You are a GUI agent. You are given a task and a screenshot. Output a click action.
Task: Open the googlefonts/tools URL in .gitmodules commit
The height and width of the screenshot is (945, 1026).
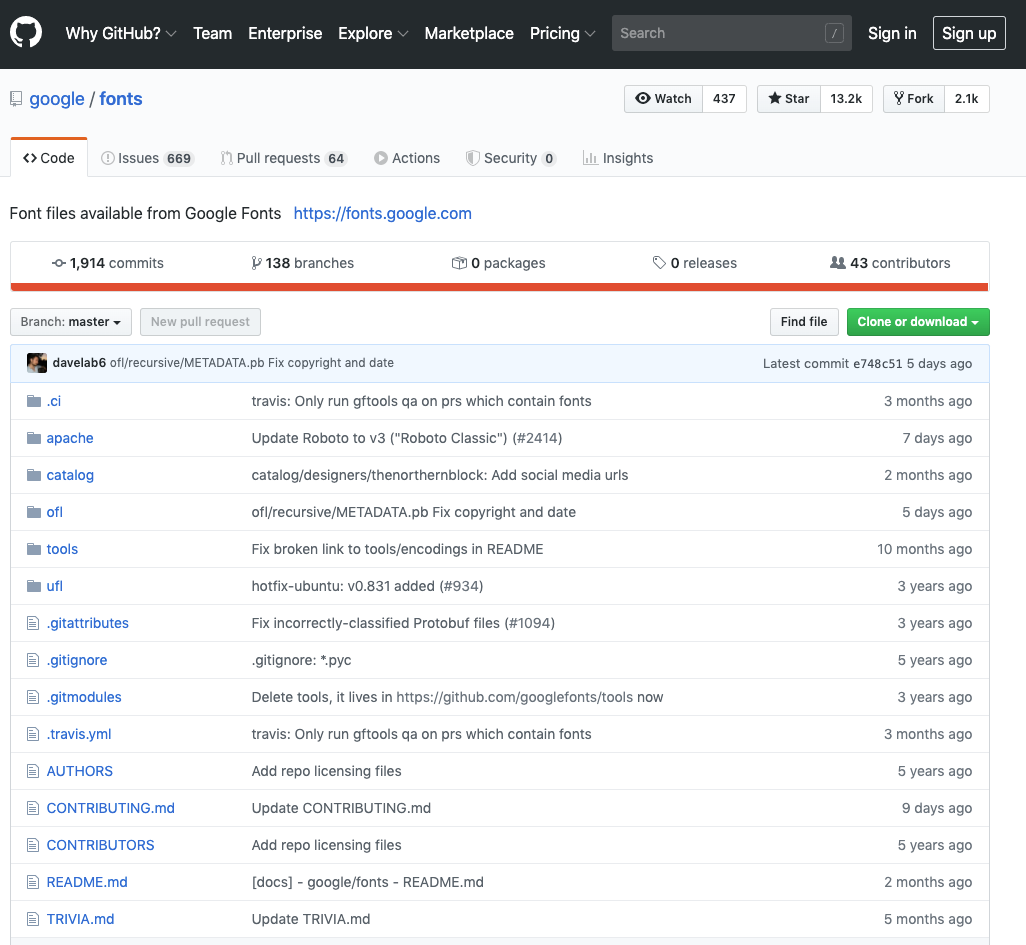pyautogui.click(x=515, y=697)
